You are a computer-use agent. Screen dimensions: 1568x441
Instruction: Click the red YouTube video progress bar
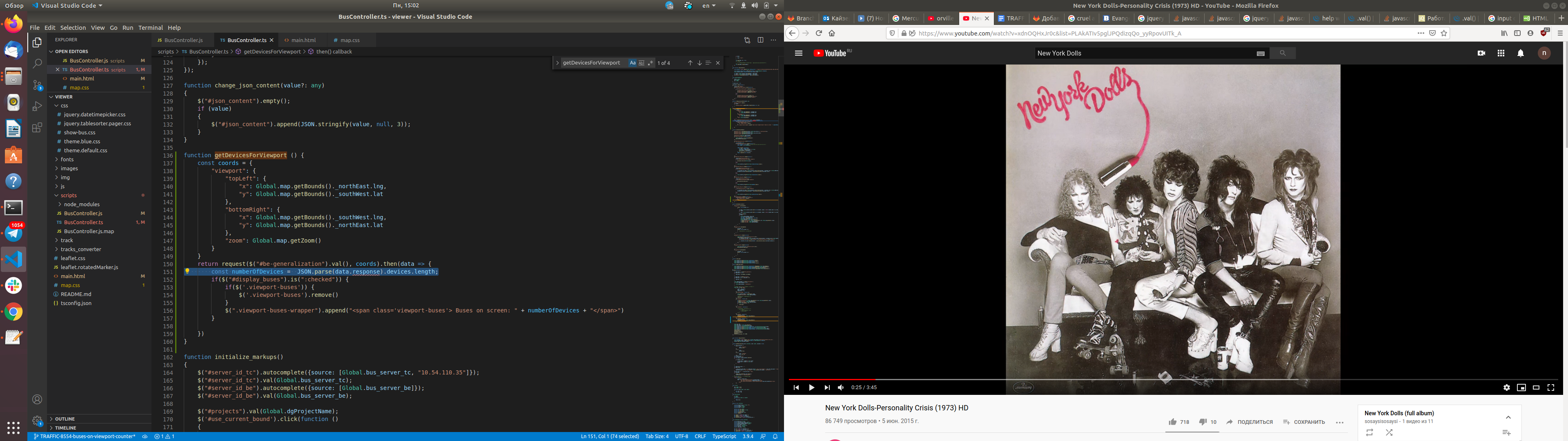831,379
